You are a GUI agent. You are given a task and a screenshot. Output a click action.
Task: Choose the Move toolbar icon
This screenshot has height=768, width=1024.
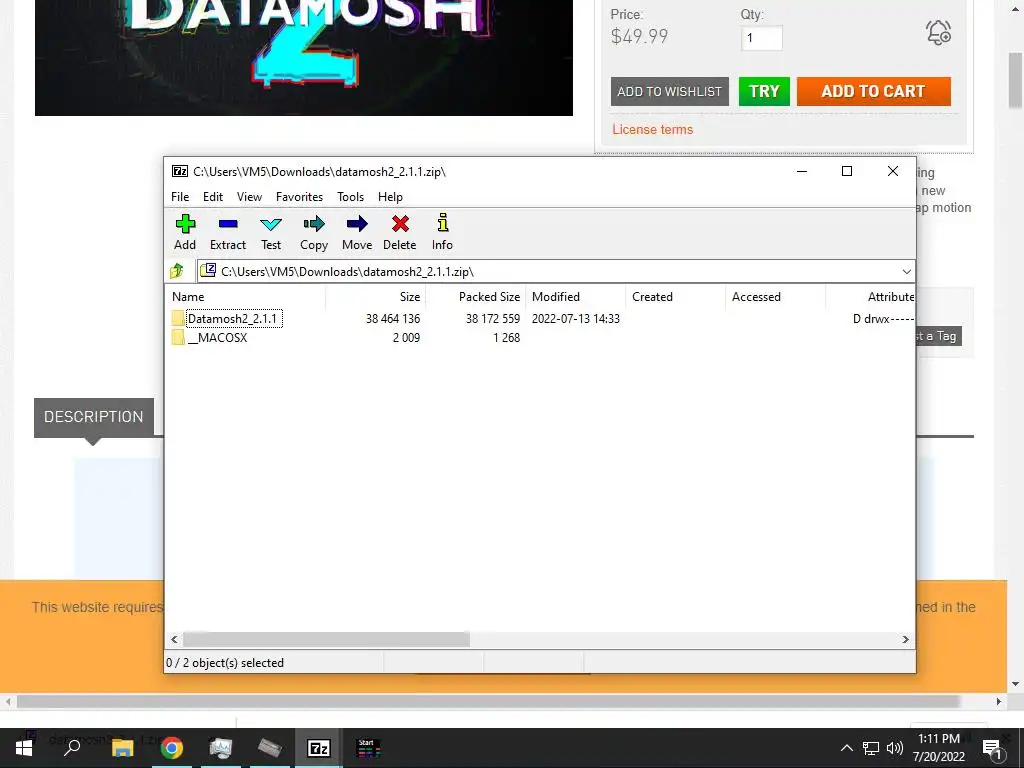pyautogui.click(x=357, y=224)
